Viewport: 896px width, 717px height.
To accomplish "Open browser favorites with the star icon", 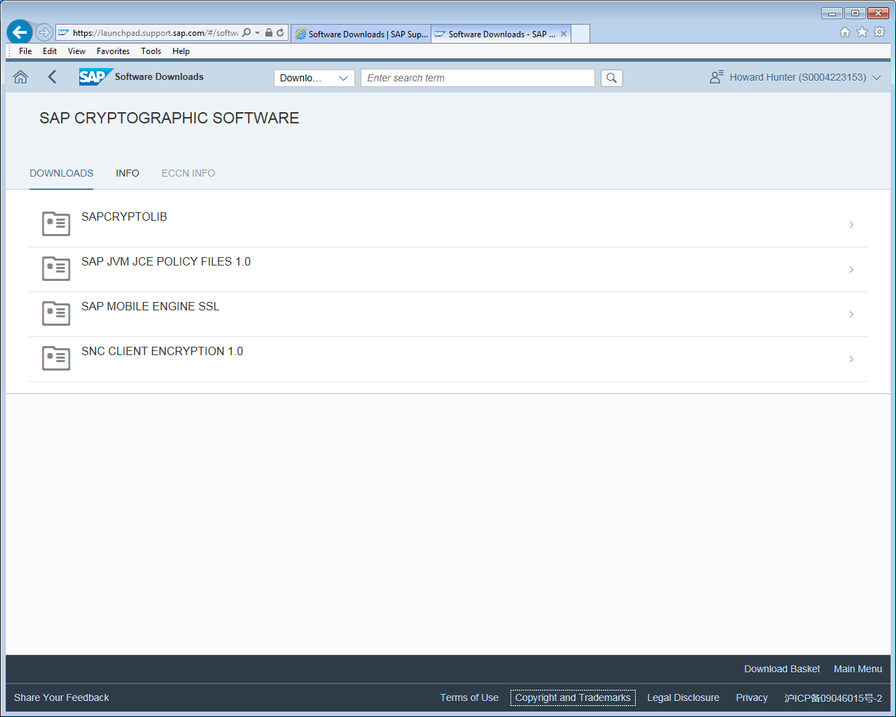I will (x=861, y=32).
